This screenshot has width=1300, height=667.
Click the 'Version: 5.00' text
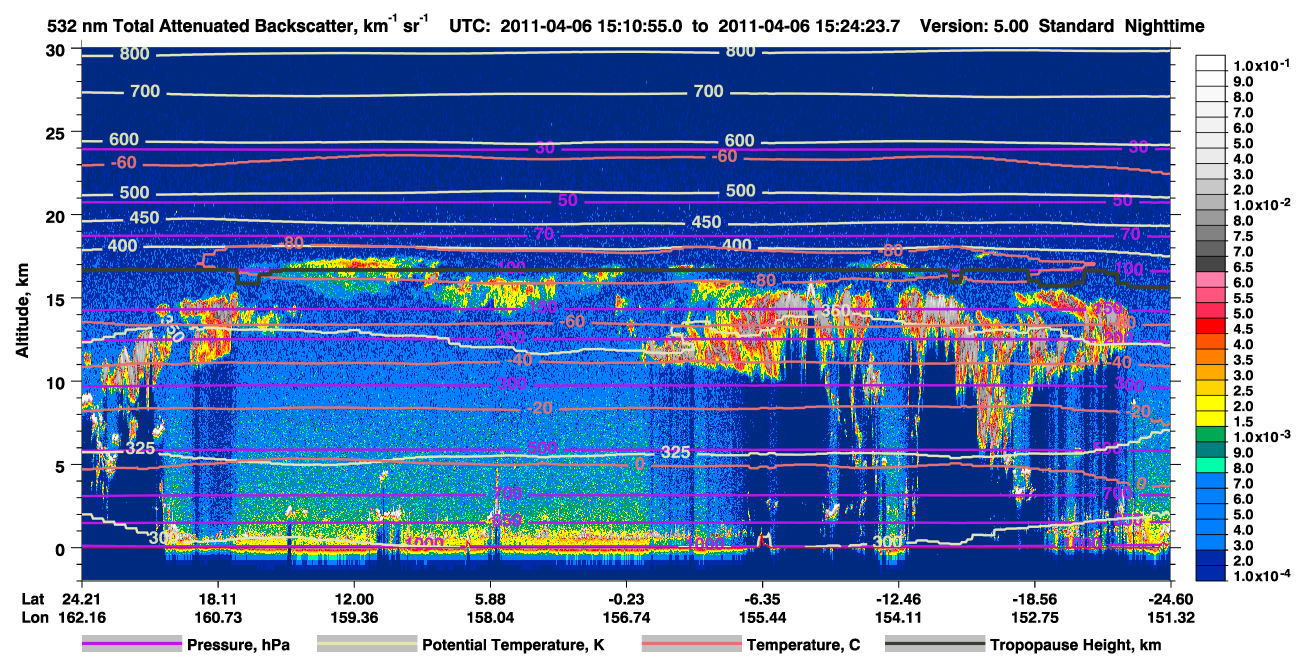[x=974, y=27]
